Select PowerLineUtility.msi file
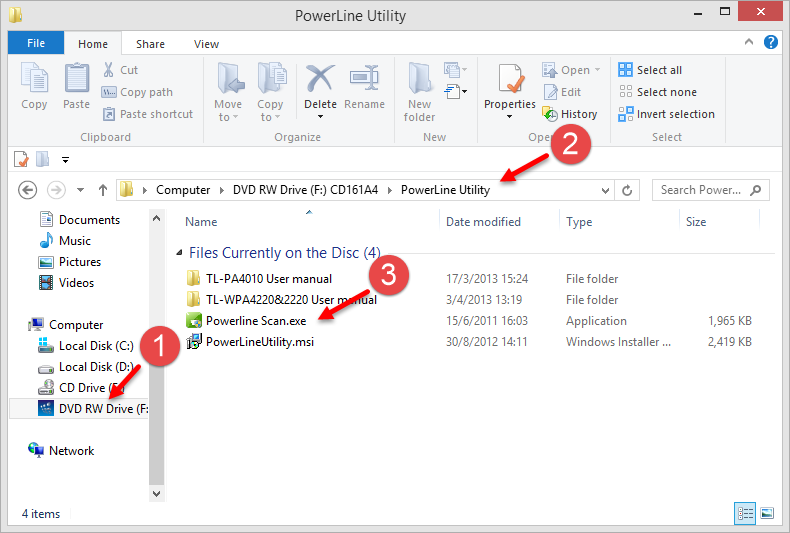Image resolution: width=790 pixels, height=533 pixels. click(250, 342)
